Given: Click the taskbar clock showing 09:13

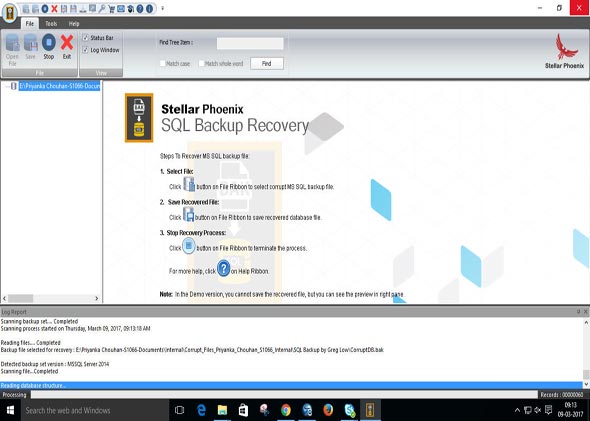Looking at the screenshot, I should click(570, 410).
